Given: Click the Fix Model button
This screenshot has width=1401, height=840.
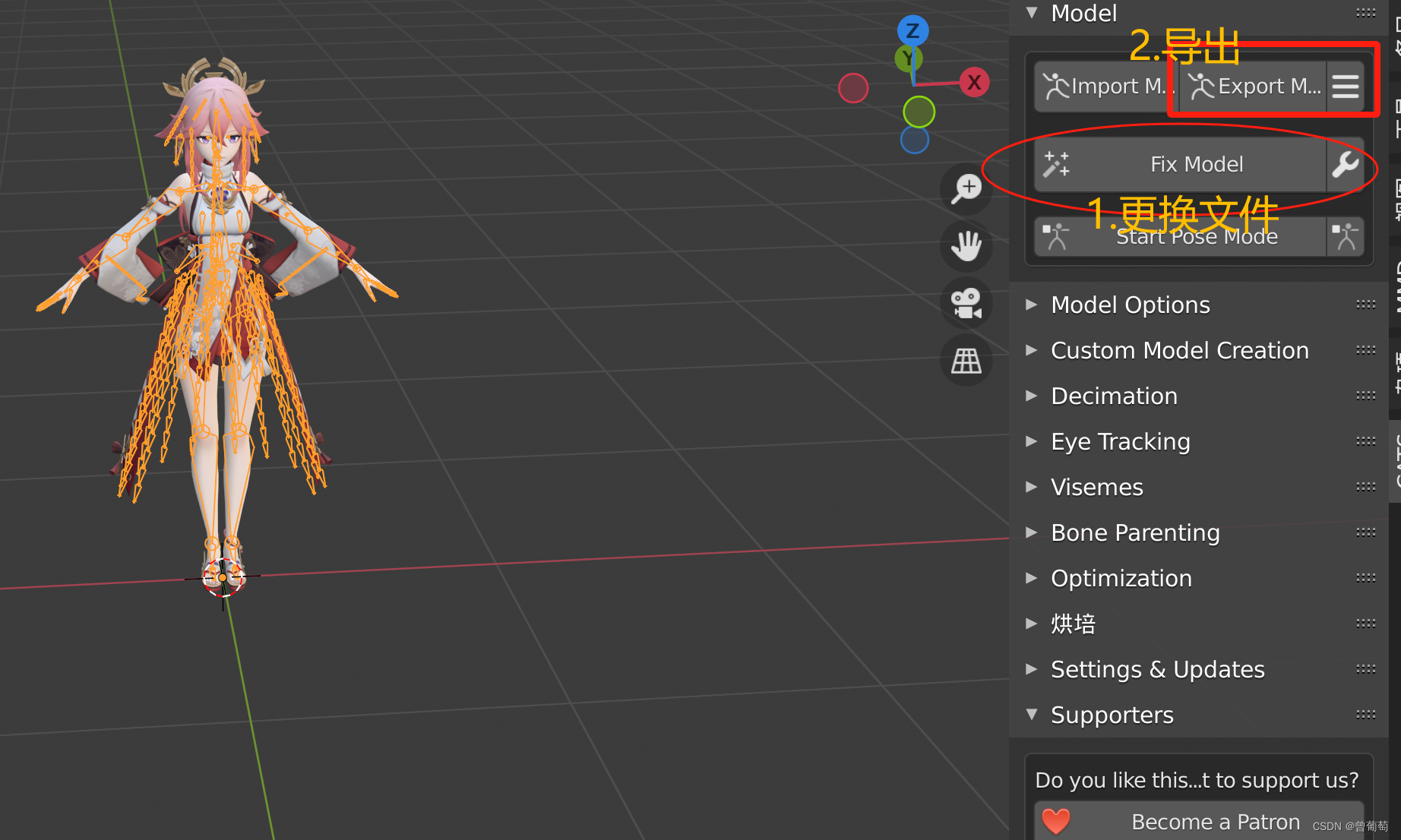Looking at the screenshot, I should click(1181, 164).
